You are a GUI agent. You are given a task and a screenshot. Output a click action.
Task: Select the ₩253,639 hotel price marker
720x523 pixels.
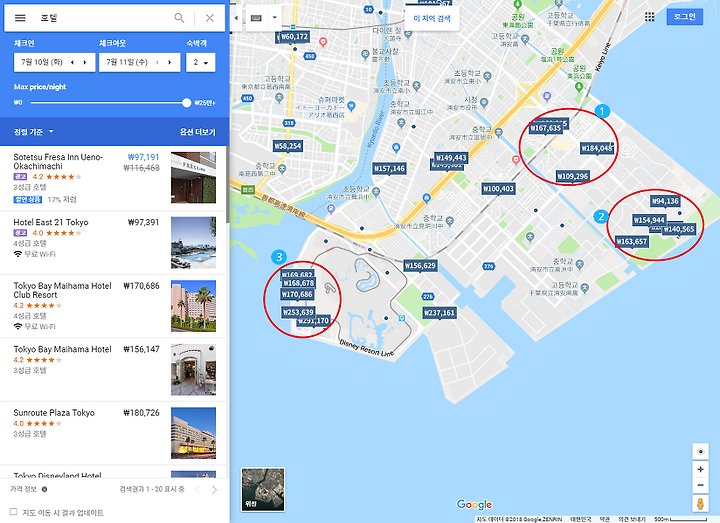coord(298,312)
